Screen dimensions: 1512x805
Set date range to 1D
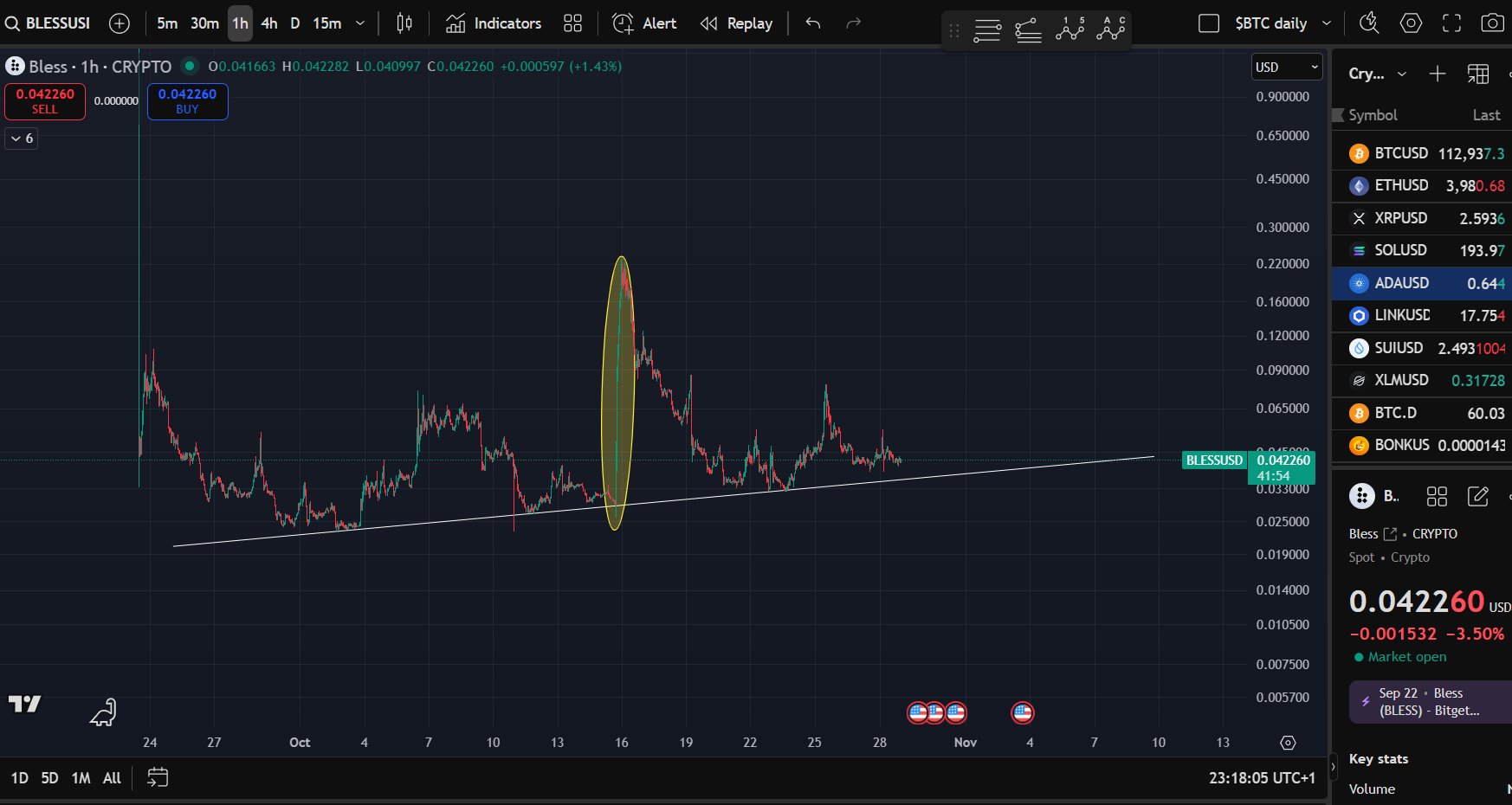[x=19, y=778]
